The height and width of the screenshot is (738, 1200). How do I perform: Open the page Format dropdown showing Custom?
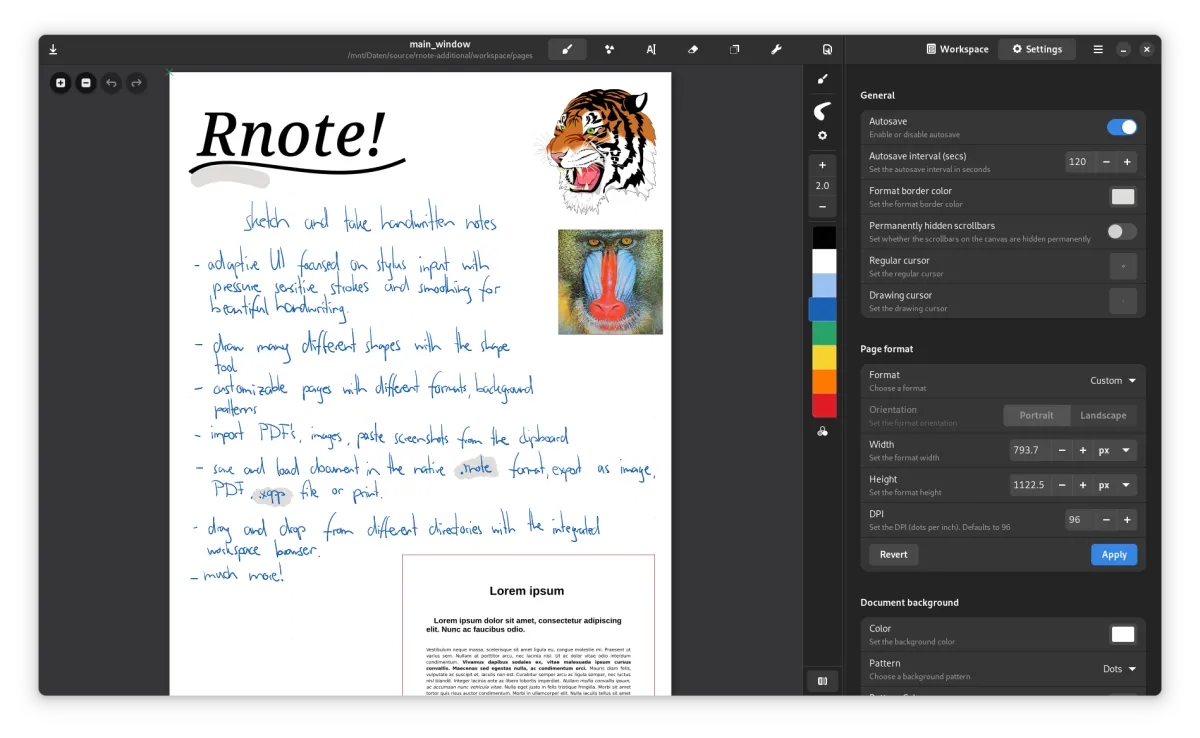coord(1112,380)
